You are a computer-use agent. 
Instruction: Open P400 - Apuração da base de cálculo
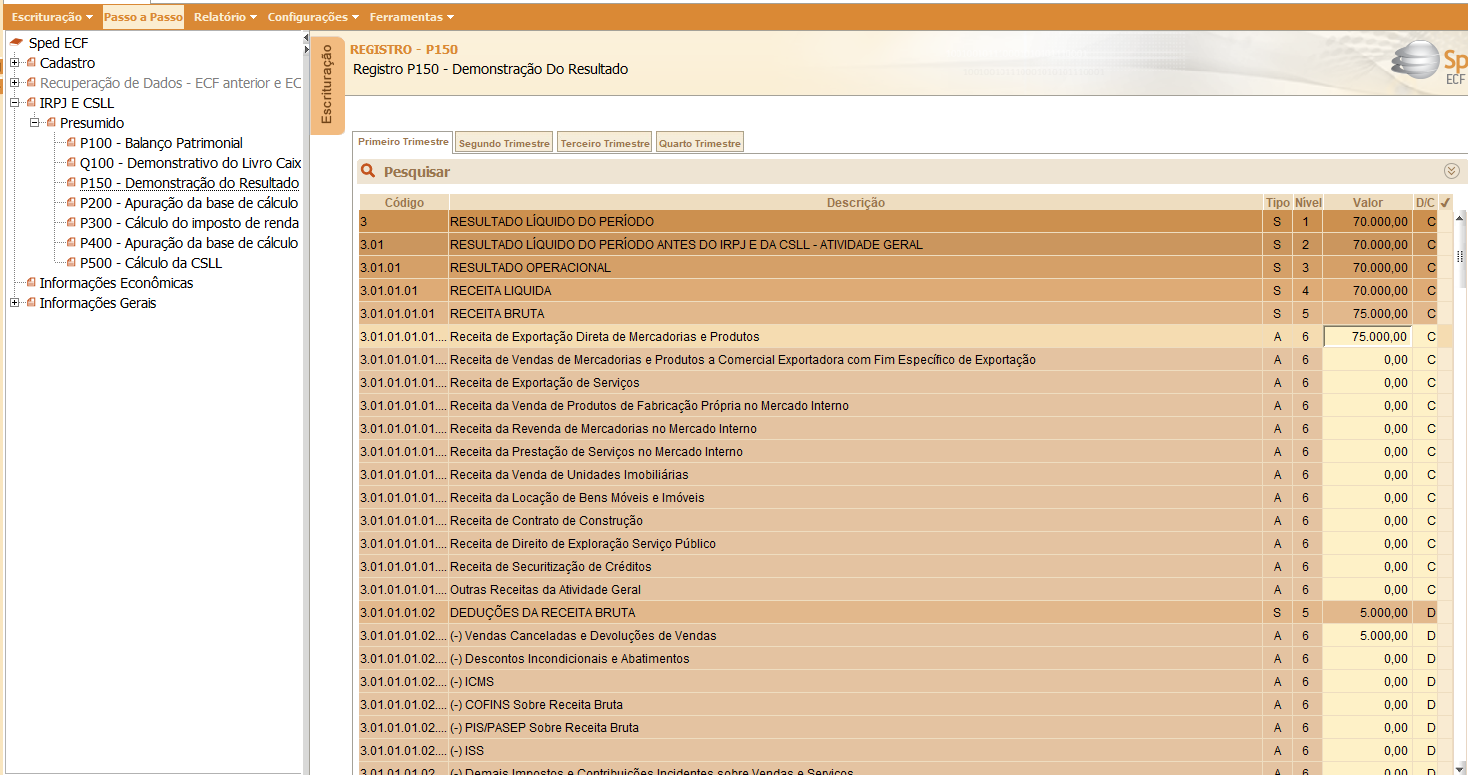tap(189, 243)
